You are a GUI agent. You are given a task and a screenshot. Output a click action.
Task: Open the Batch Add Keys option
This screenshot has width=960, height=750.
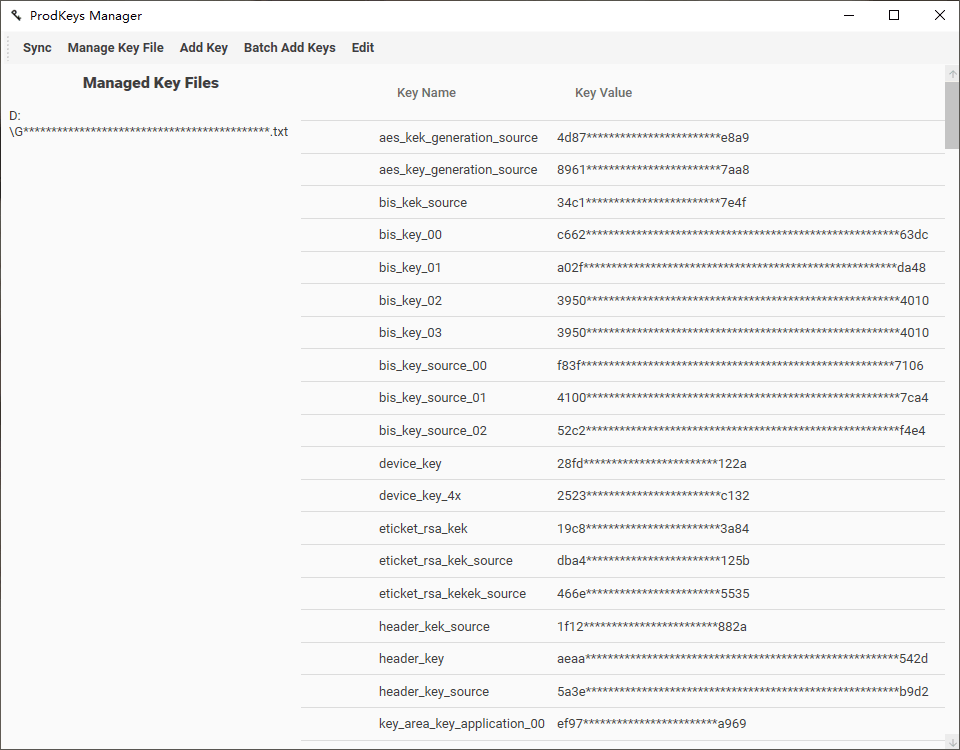(290, 48)
